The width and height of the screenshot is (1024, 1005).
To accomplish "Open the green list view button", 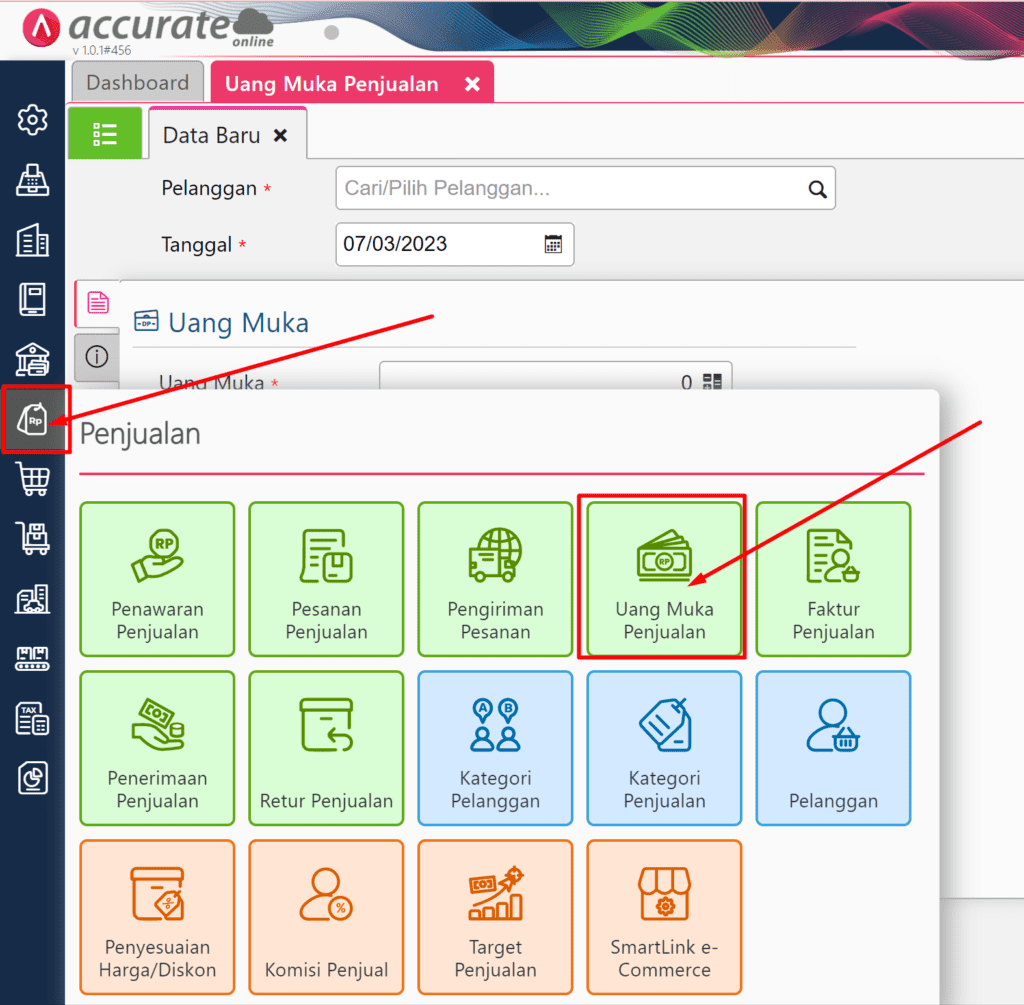I will point(105,134).
